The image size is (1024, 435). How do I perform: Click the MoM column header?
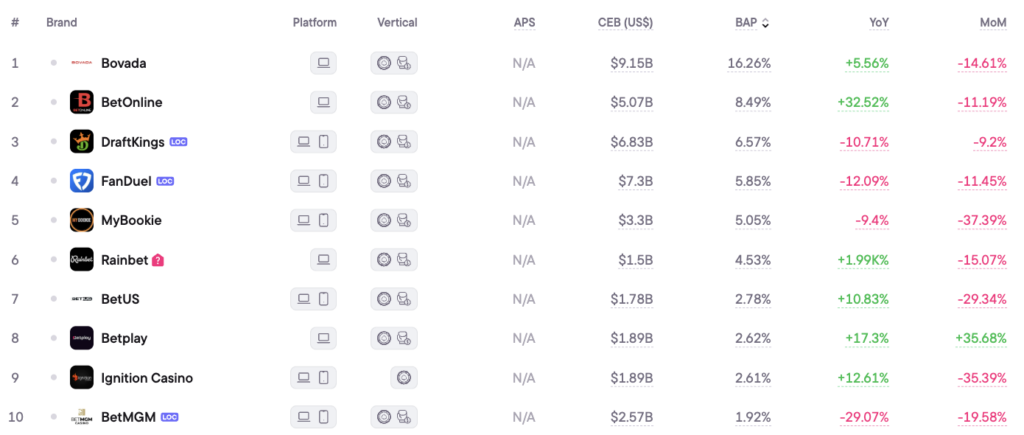(993, 23)
